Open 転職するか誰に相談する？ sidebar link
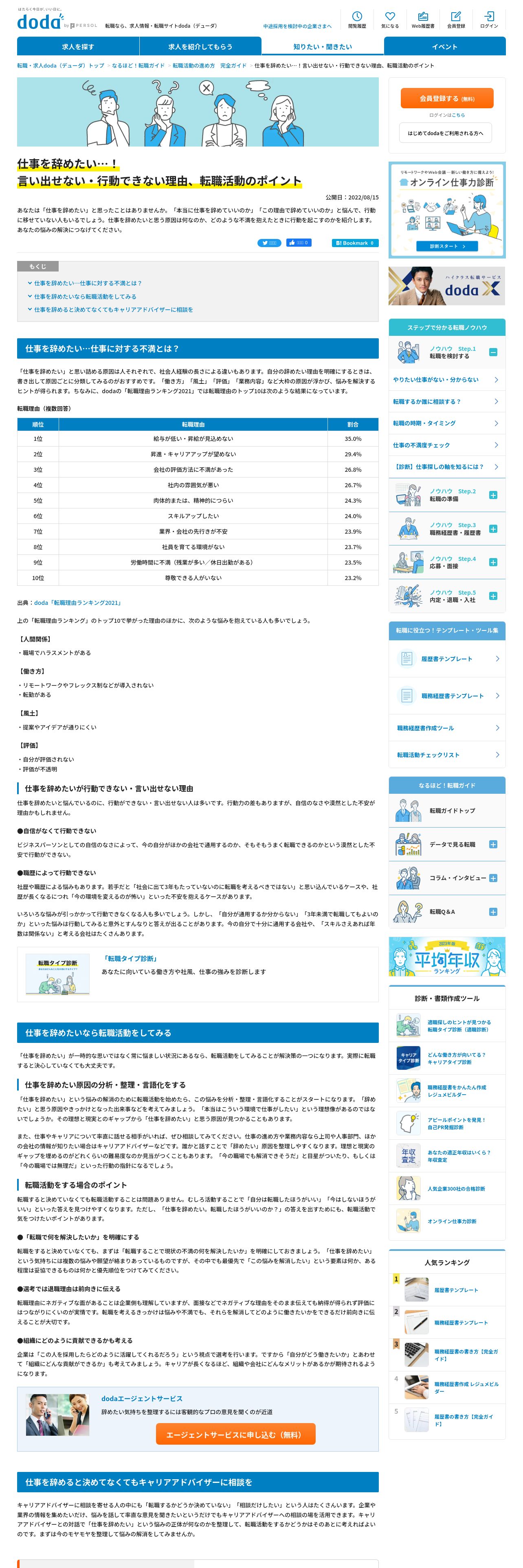Screen dimensions: 523x1568 (x=447, y=402)
